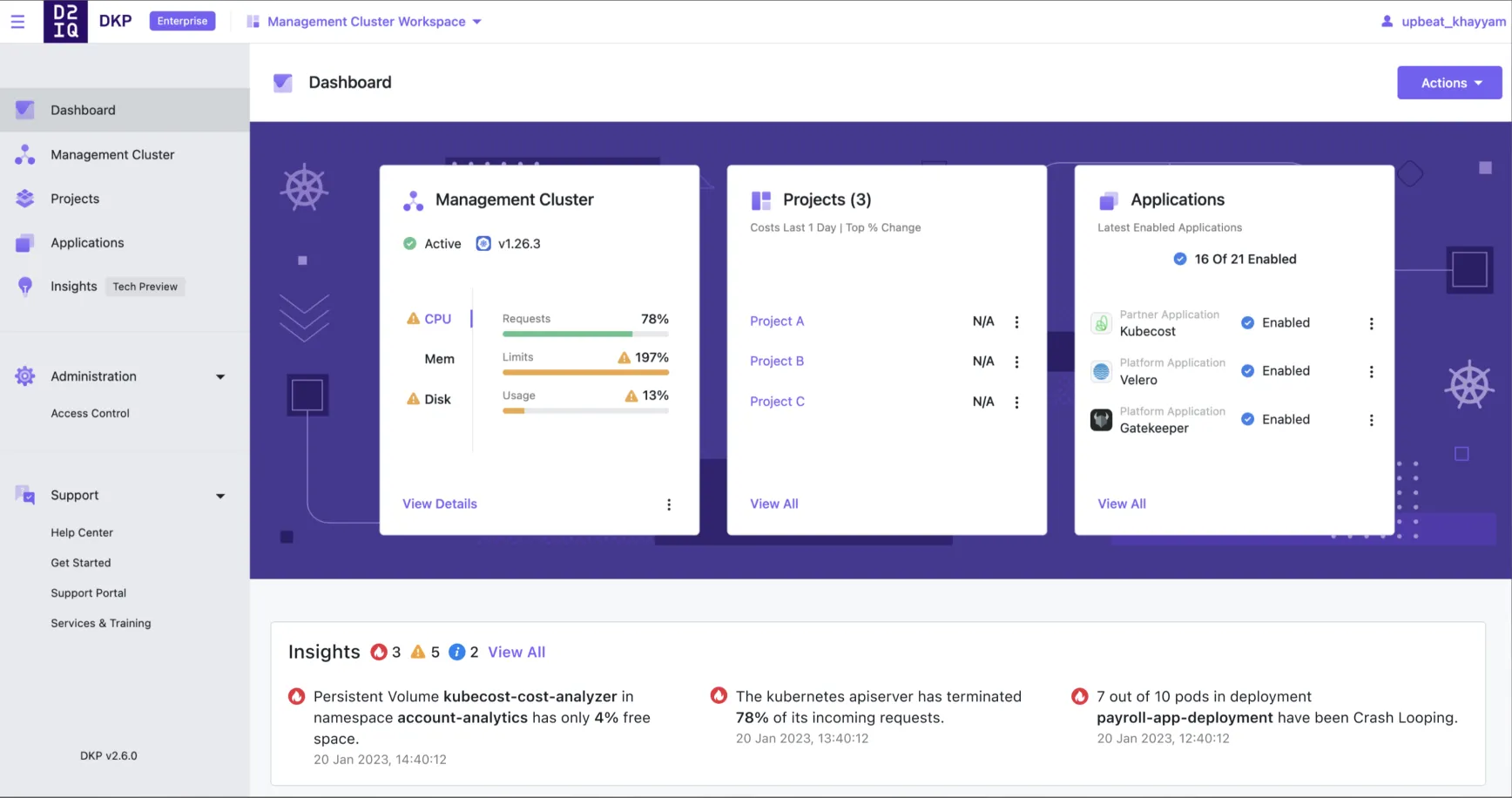This screenshot has width=1512, height=798.
Task: Collapse the Support section chevron
Action: click(220, 495)
